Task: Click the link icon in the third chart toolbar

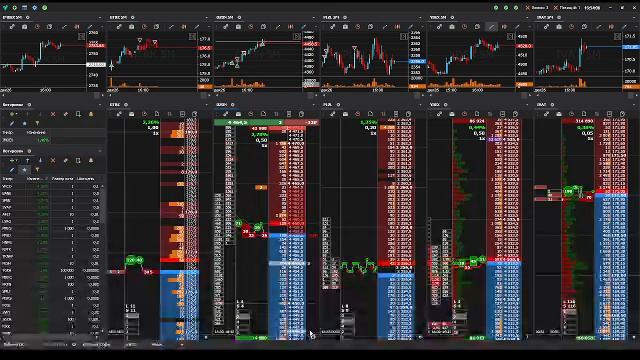Action: coord(226,27)
